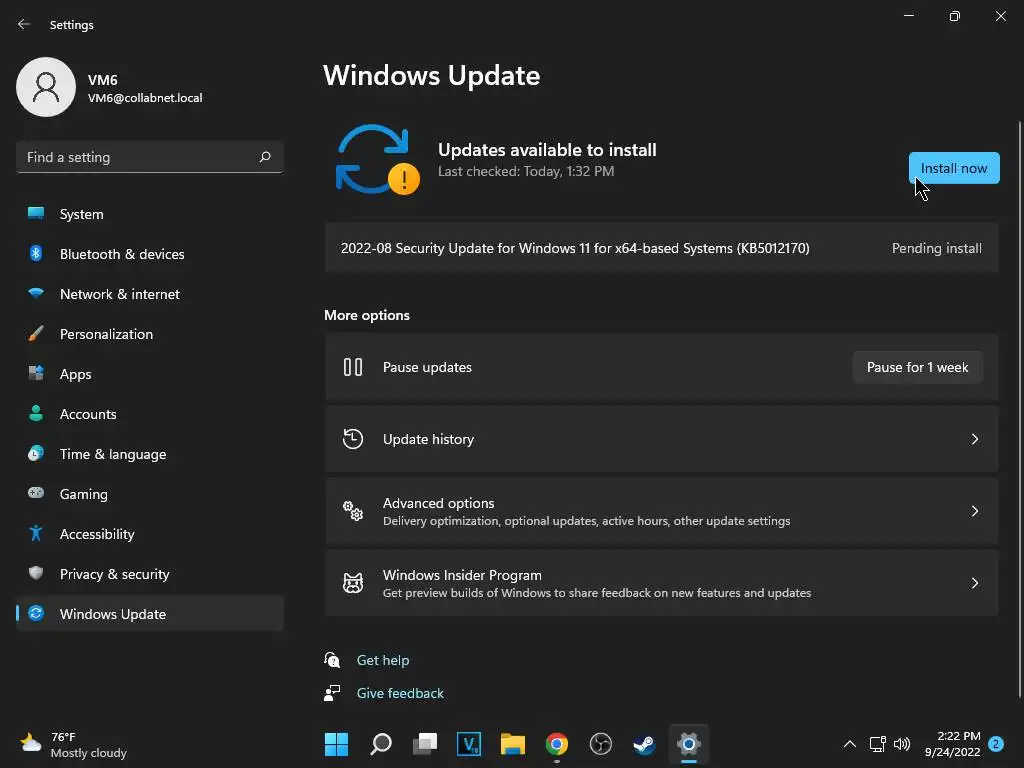Open Steam from the taskbar
This screenshot has height=768, width=1024.
pyautogui.click(x=645, y=744)
